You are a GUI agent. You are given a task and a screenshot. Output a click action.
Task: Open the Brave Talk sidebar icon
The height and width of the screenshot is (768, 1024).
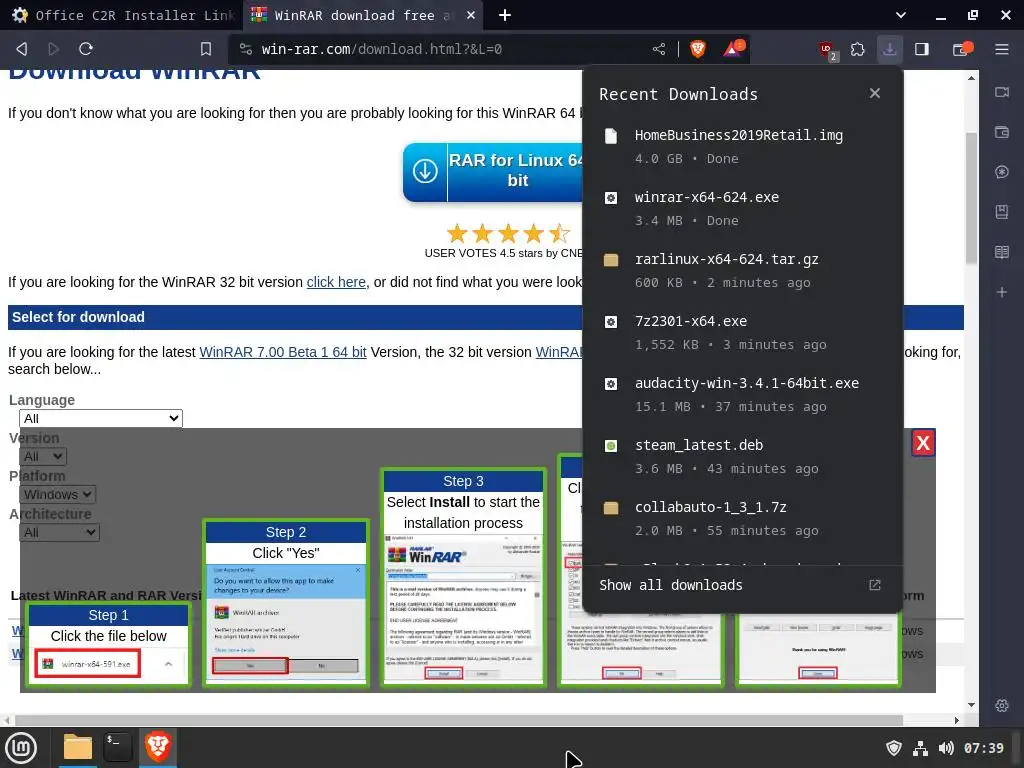(1002, 92)
